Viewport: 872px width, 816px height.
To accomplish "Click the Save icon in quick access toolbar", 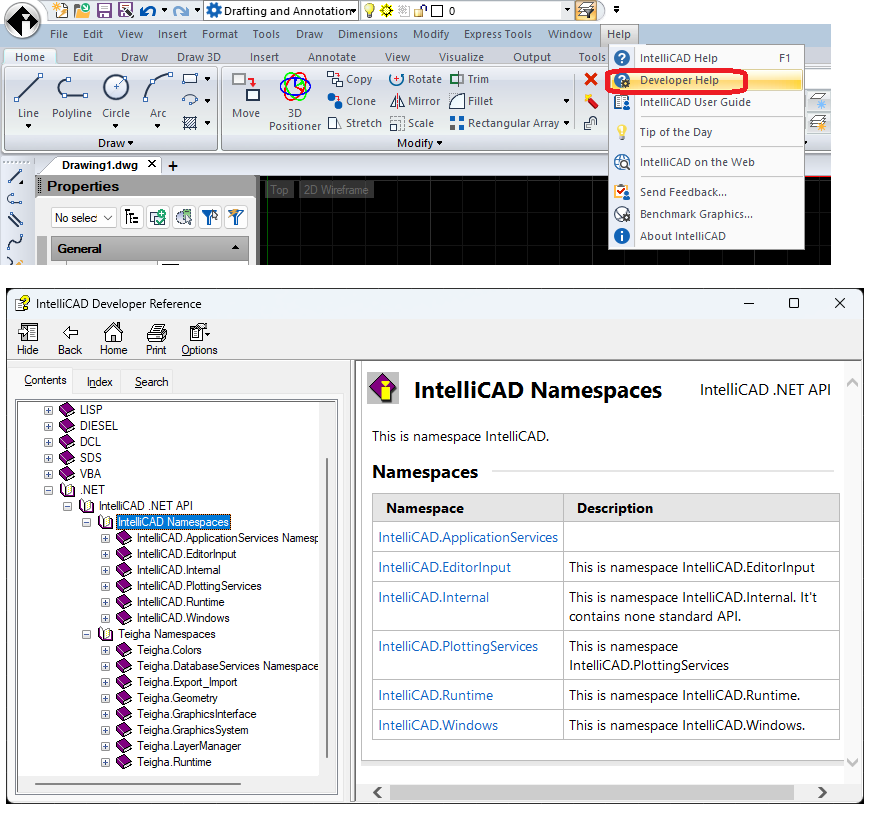I will 104,11.
